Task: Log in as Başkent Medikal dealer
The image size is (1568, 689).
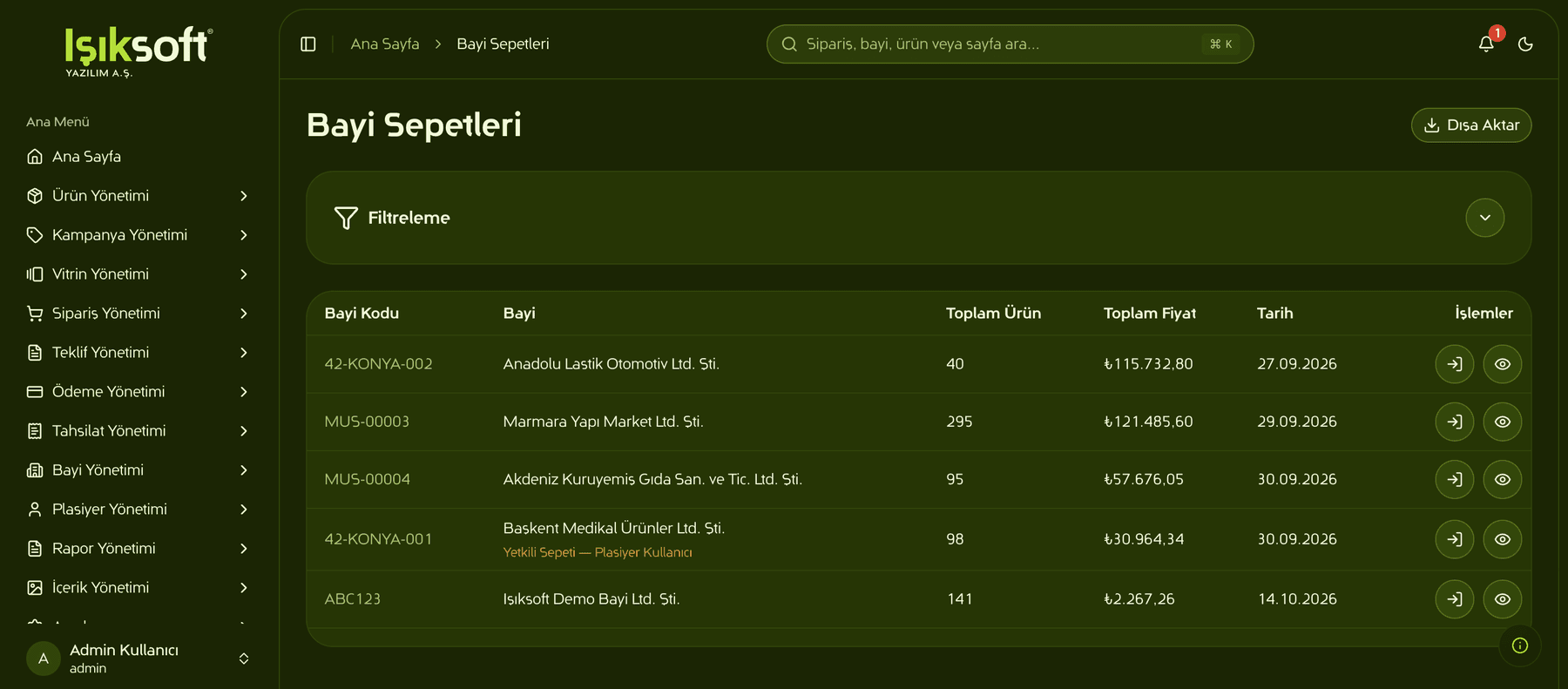Action: [1455, 539]
